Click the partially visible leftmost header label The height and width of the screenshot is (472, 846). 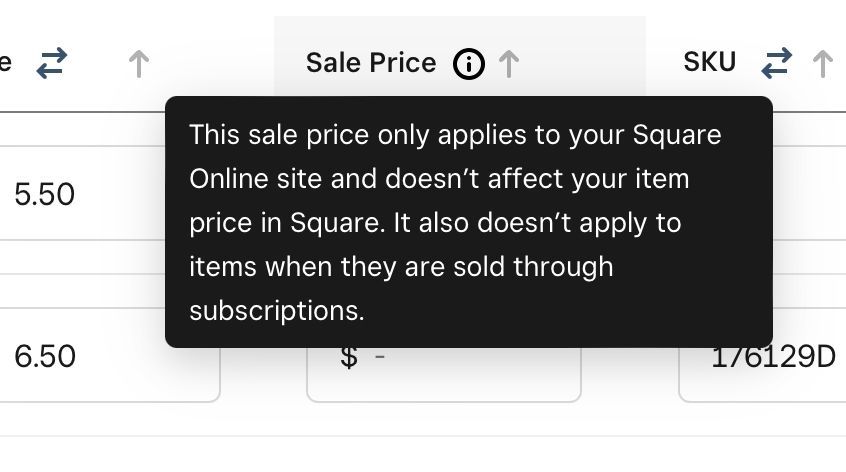coord(5,63)
